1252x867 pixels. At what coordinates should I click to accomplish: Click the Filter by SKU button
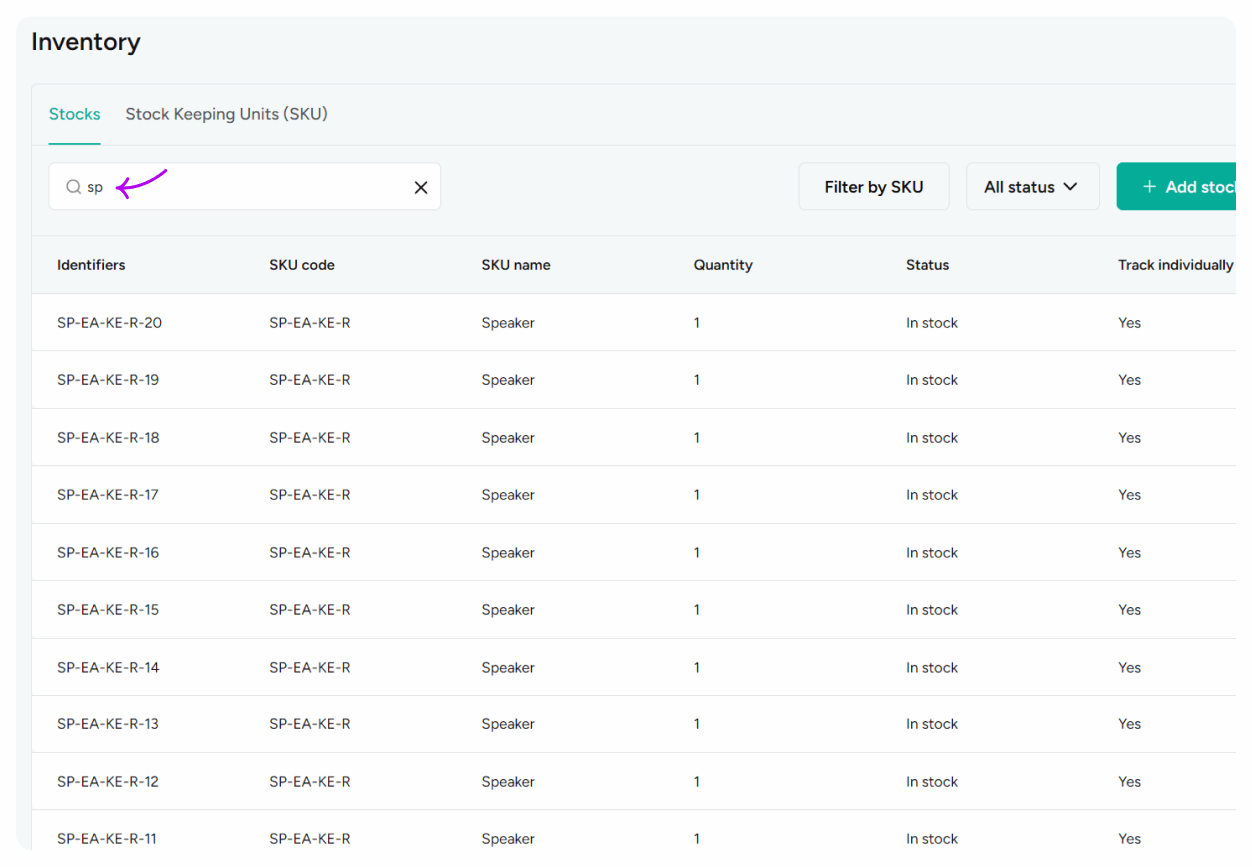click(x=873, y=186)
